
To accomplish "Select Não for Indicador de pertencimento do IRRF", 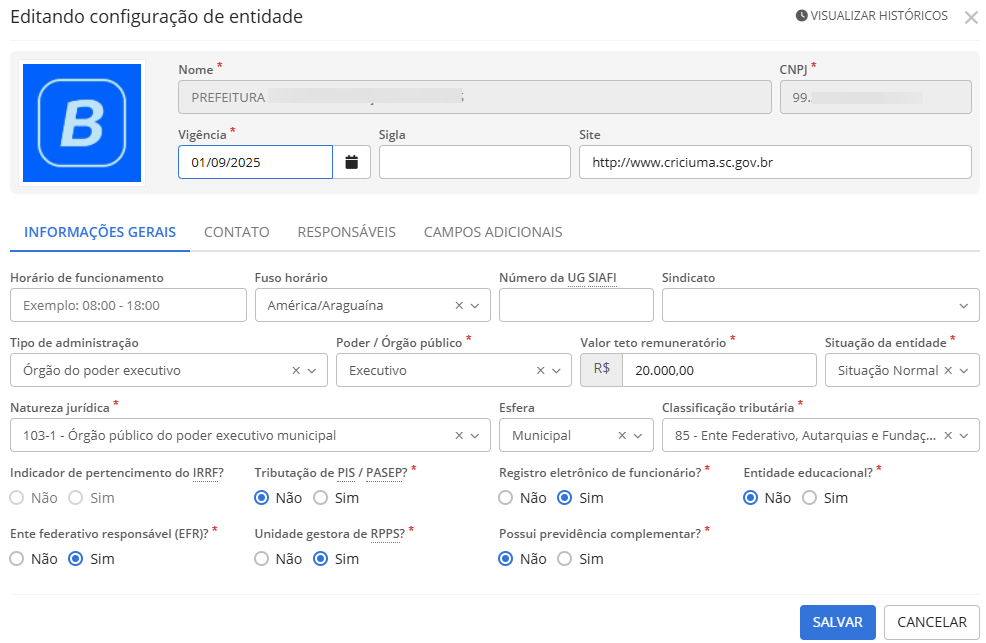I will click(17, 498).
